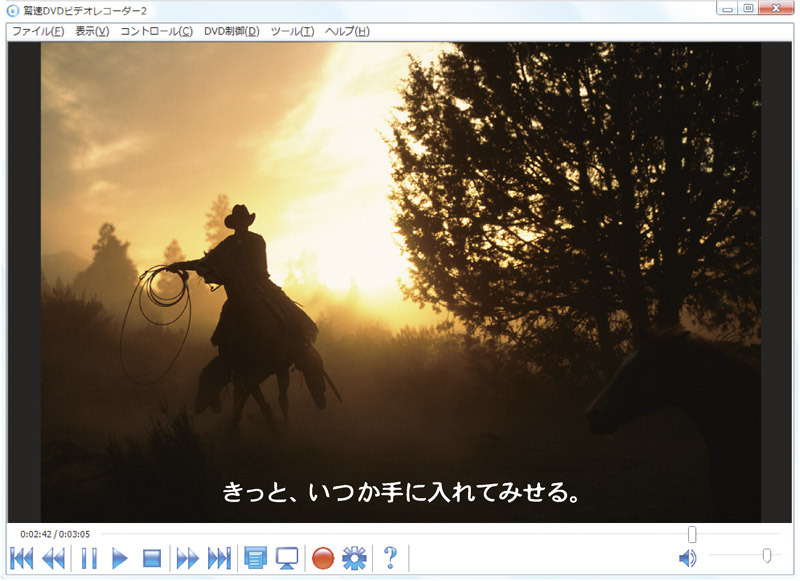Switch to full screen monitor icon
Screen dimensions: 800x581
[x=287, y=558]
